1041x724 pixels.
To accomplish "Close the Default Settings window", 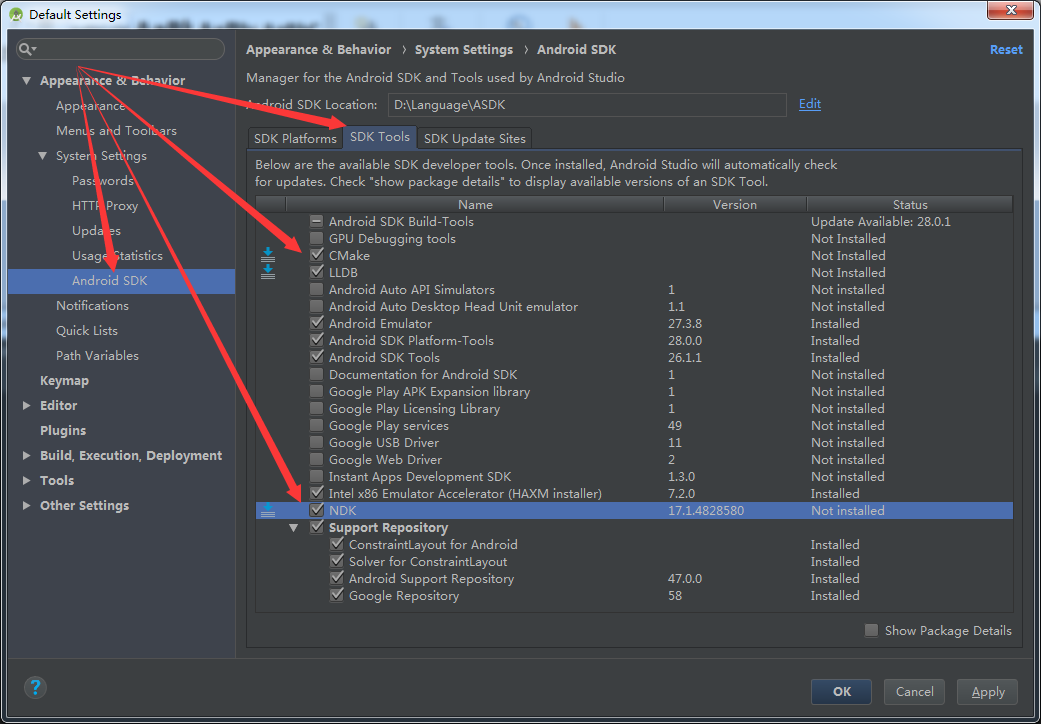I will (x=1010, y=10).
